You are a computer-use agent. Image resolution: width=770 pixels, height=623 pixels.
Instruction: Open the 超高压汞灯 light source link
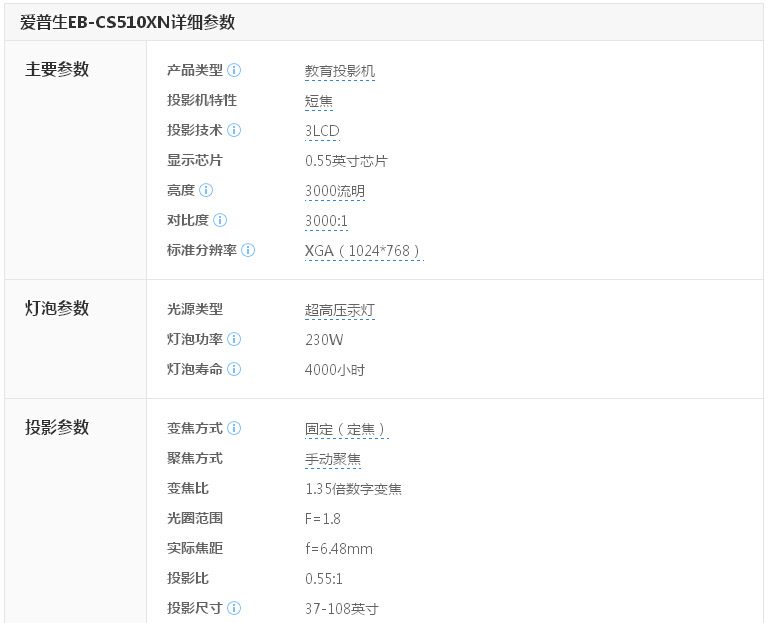point(340,310)
